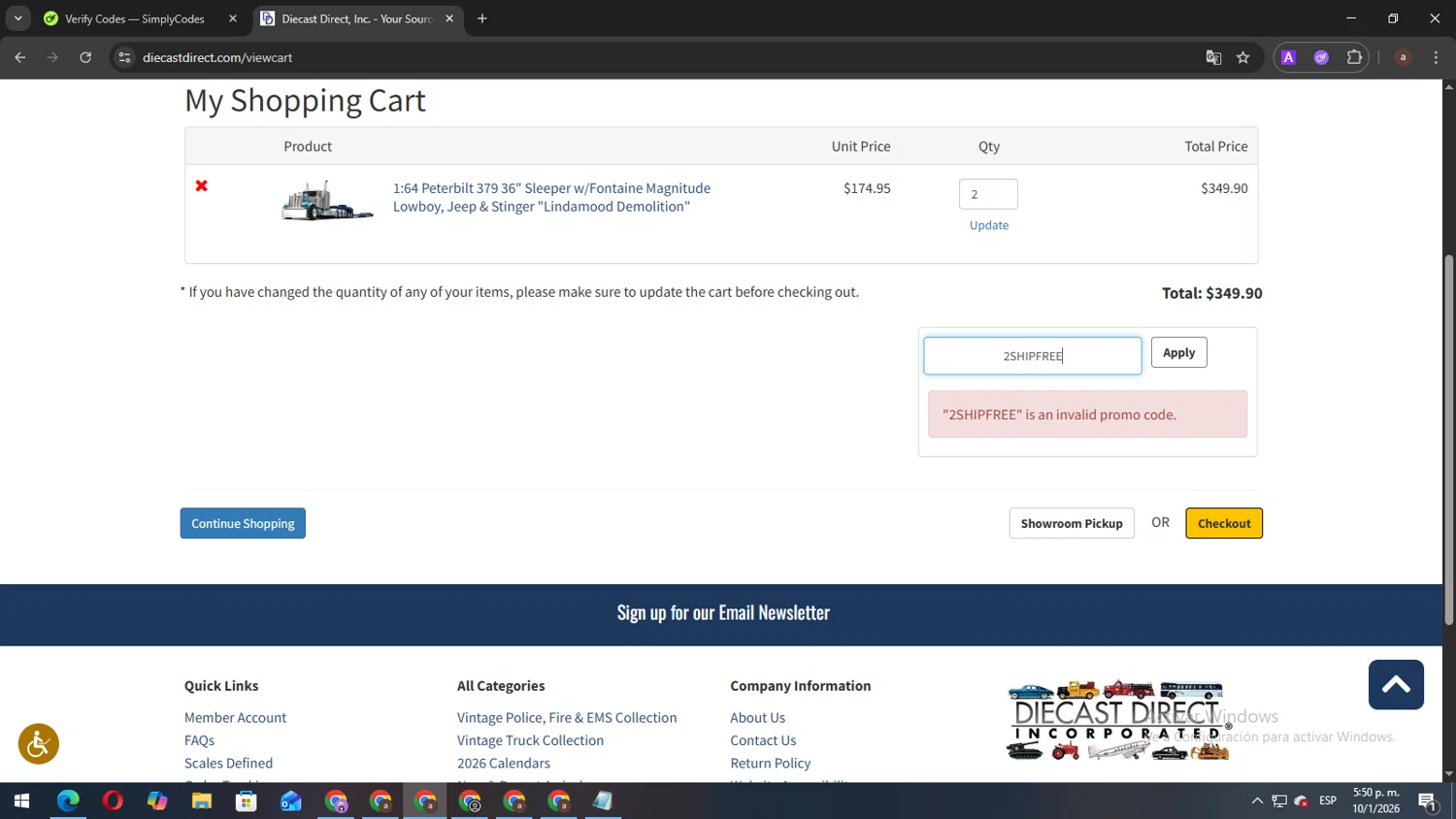Reload the diecastdirect.com page
This screenshot has height=819, width=1456.
(85, 57)
